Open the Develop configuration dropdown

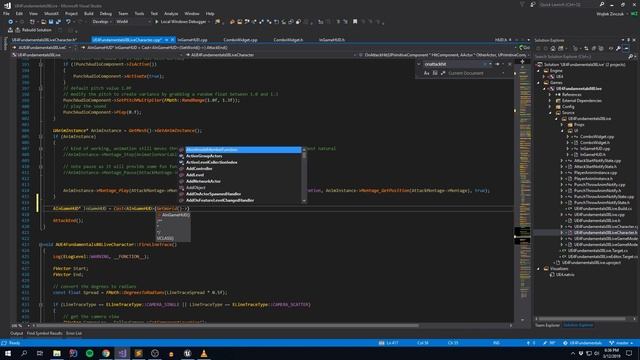coord(102,22)
